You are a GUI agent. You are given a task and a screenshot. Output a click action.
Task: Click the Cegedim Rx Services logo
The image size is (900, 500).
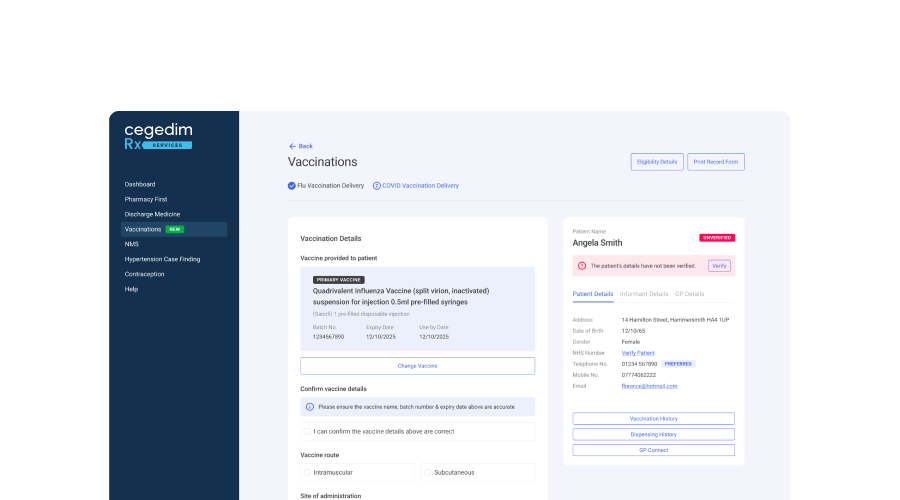158,137
